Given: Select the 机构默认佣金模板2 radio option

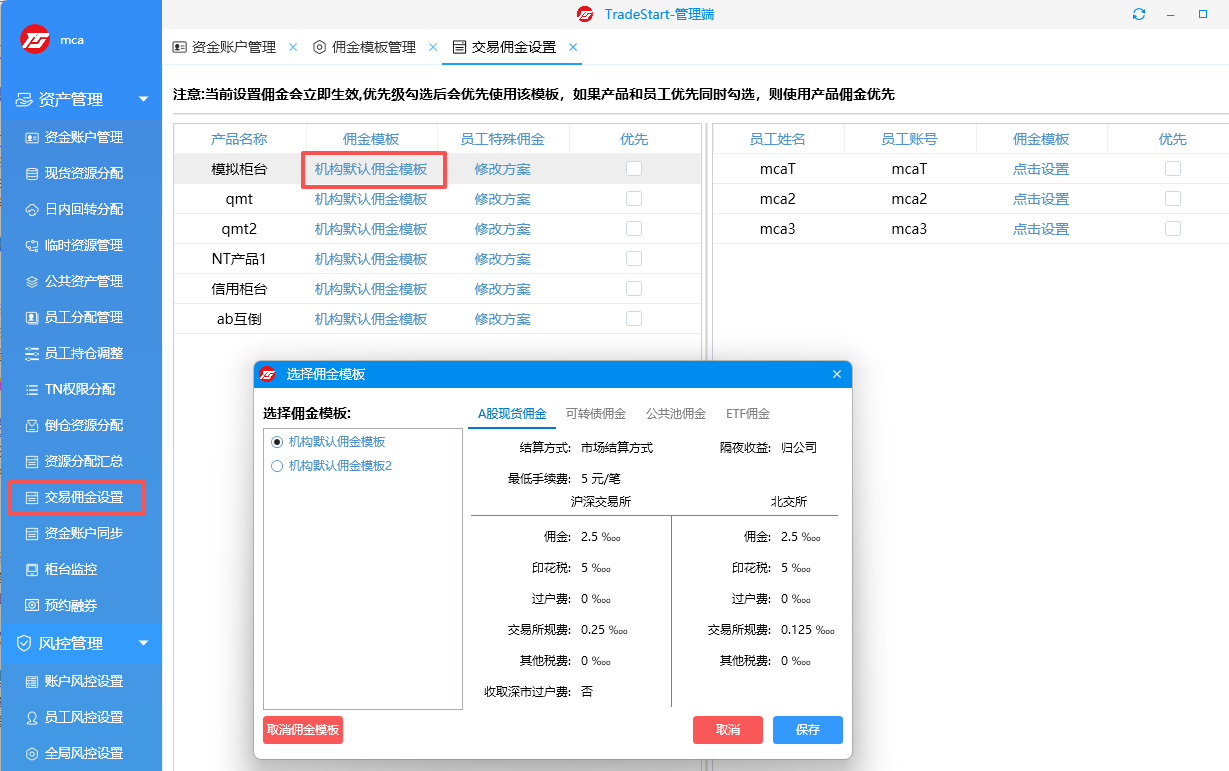Looking at the screenshot, I should pyautogui.click(x=277, y=466).
